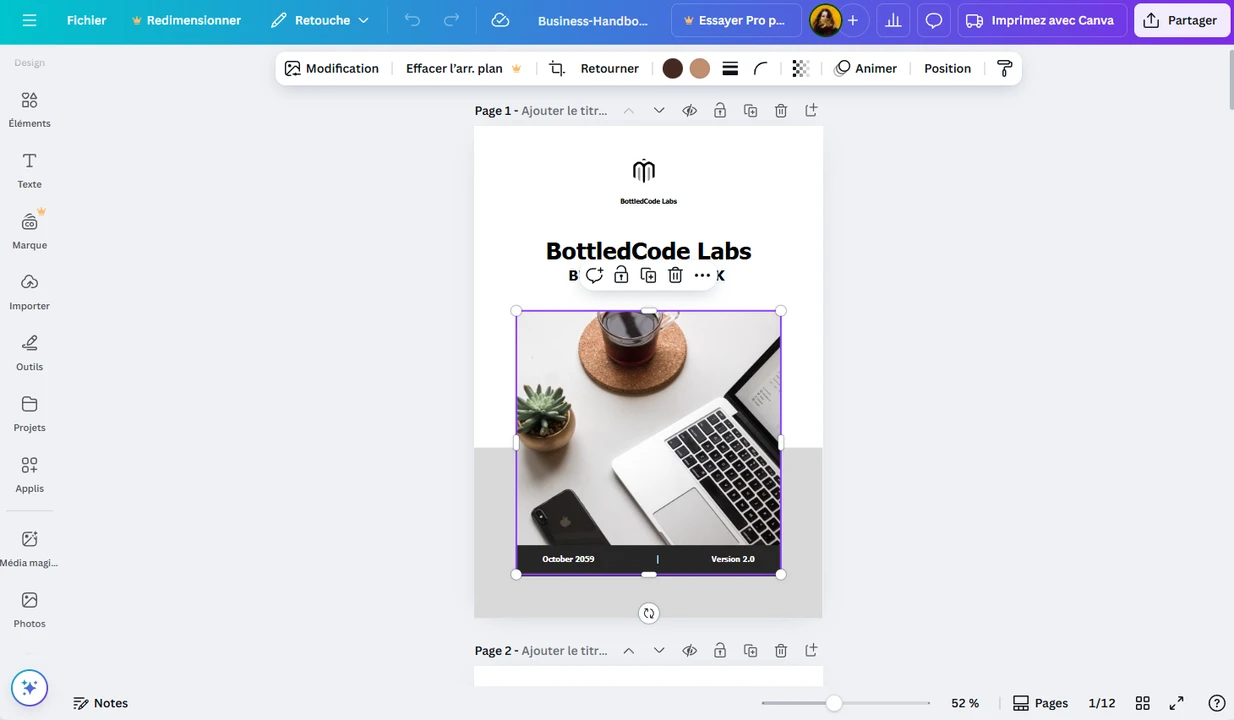Pick the dark brown color swatch
Viewport: 1234px width, 720px height.
[x=673, y=69]
